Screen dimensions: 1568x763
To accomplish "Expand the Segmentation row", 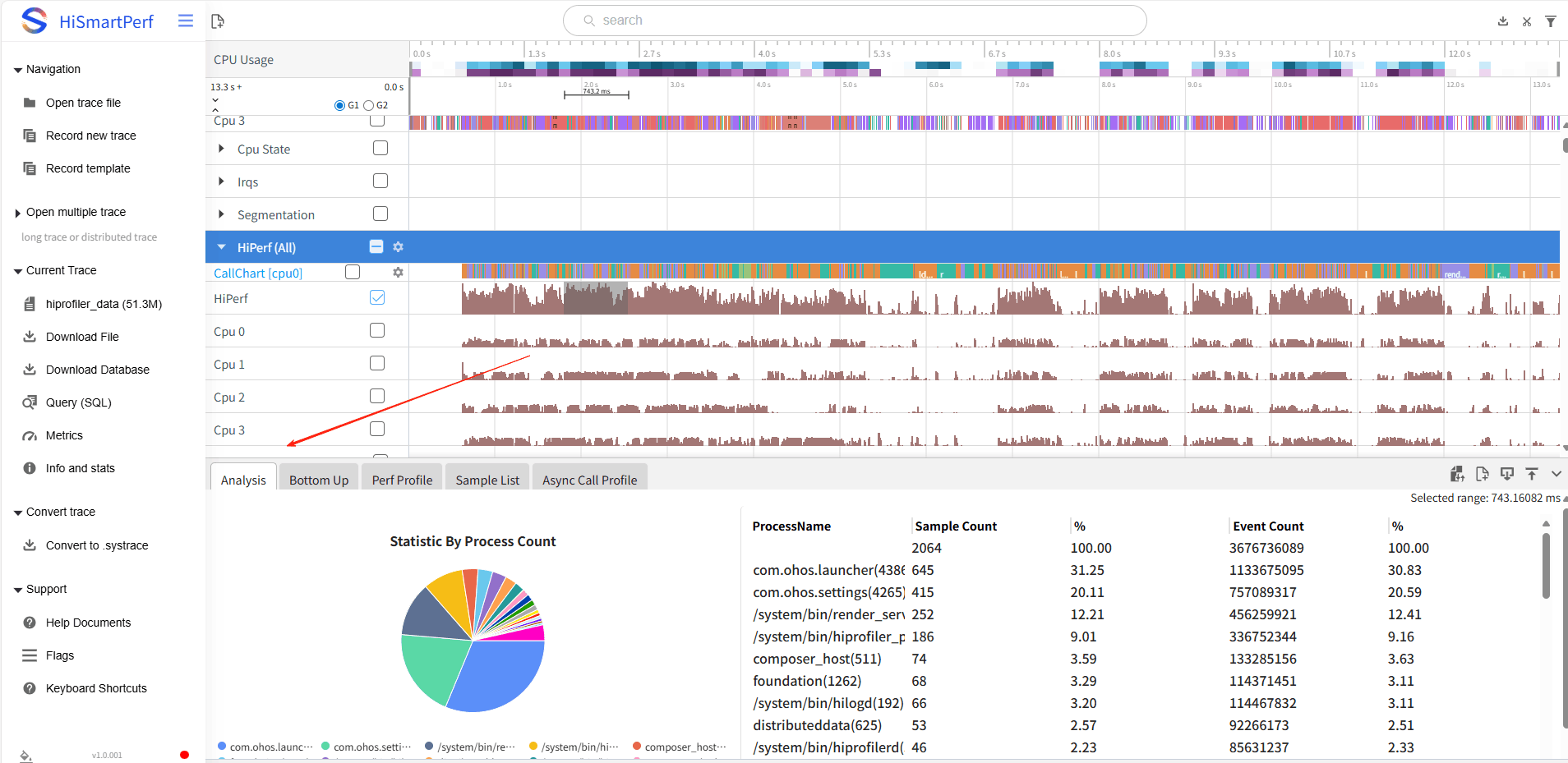I will tap(221, 214).
